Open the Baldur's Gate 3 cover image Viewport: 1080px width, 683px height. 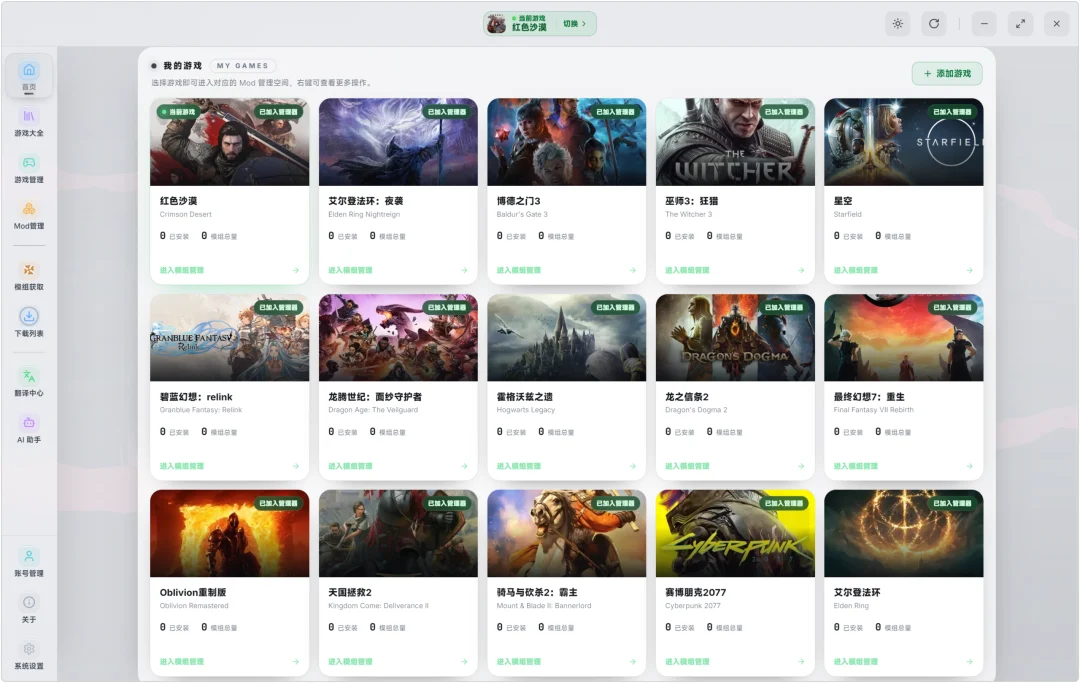pos(566,142)
